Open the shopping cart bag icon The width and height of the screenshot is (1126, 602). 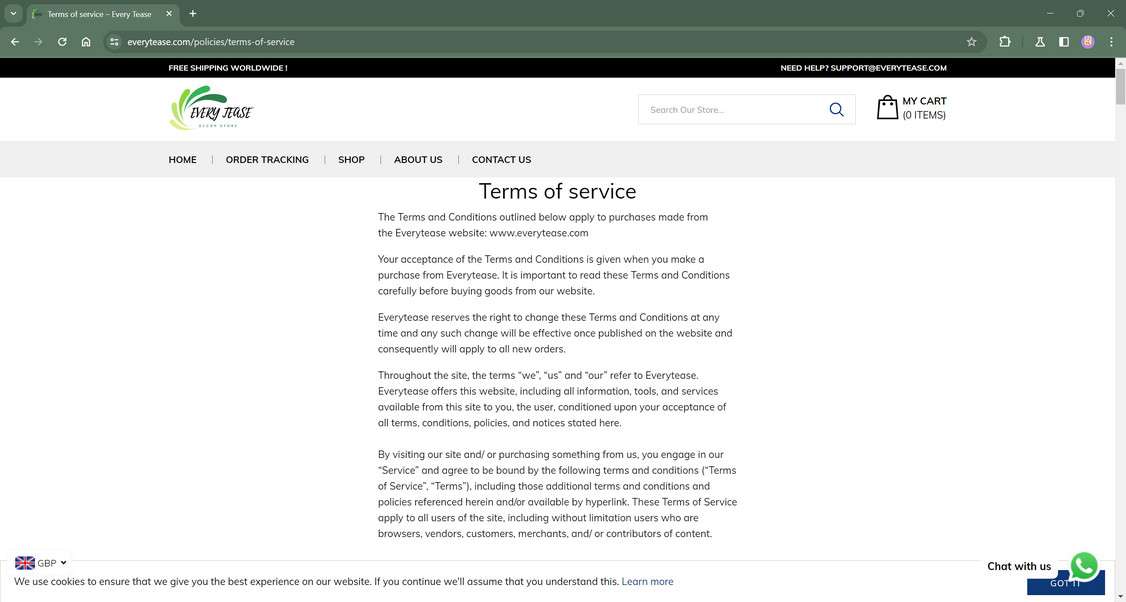pyautogui.click(x=887, y=108)
